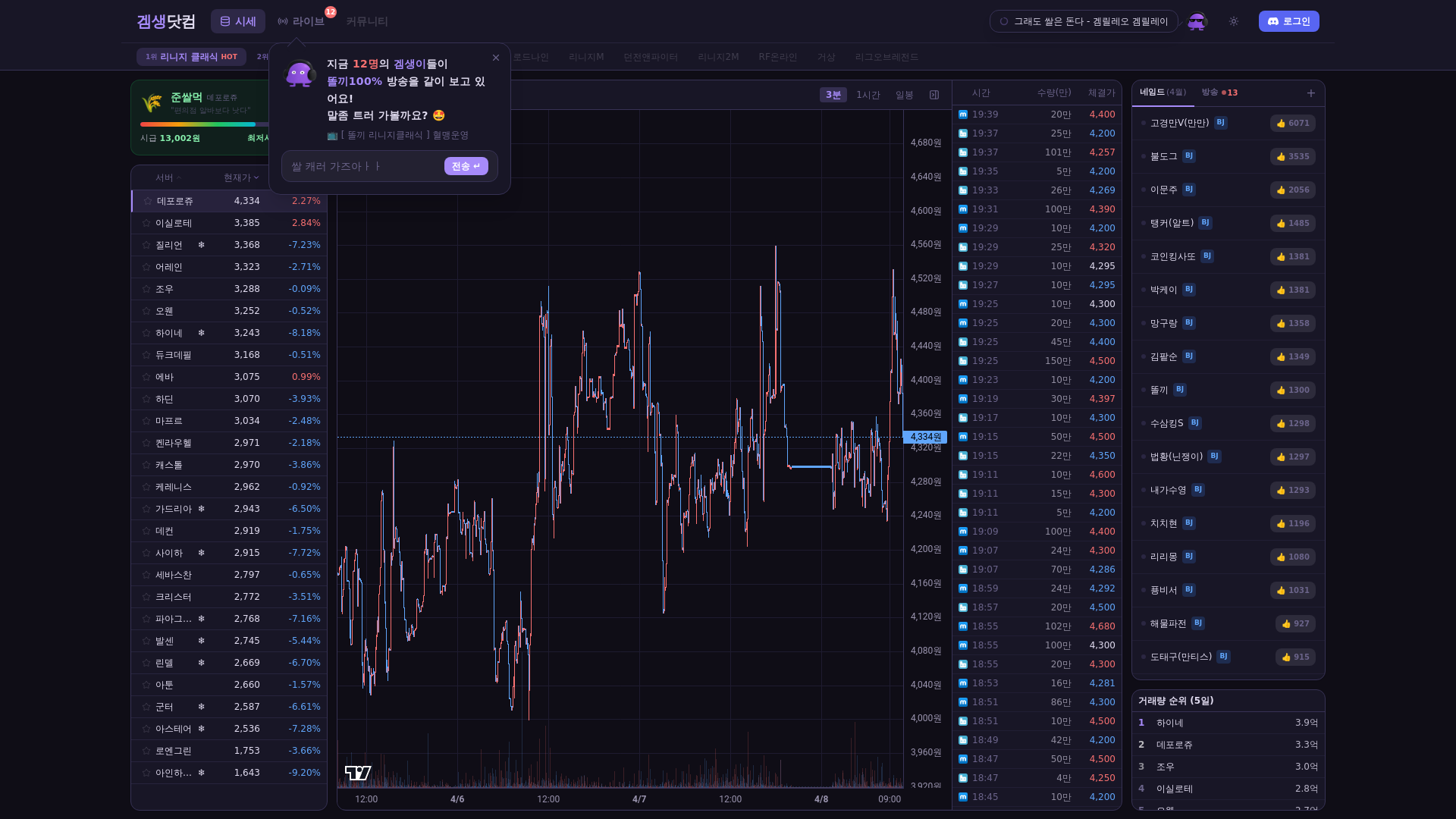Click the light/dark theme sun icon

click(x=1234, y=21)
